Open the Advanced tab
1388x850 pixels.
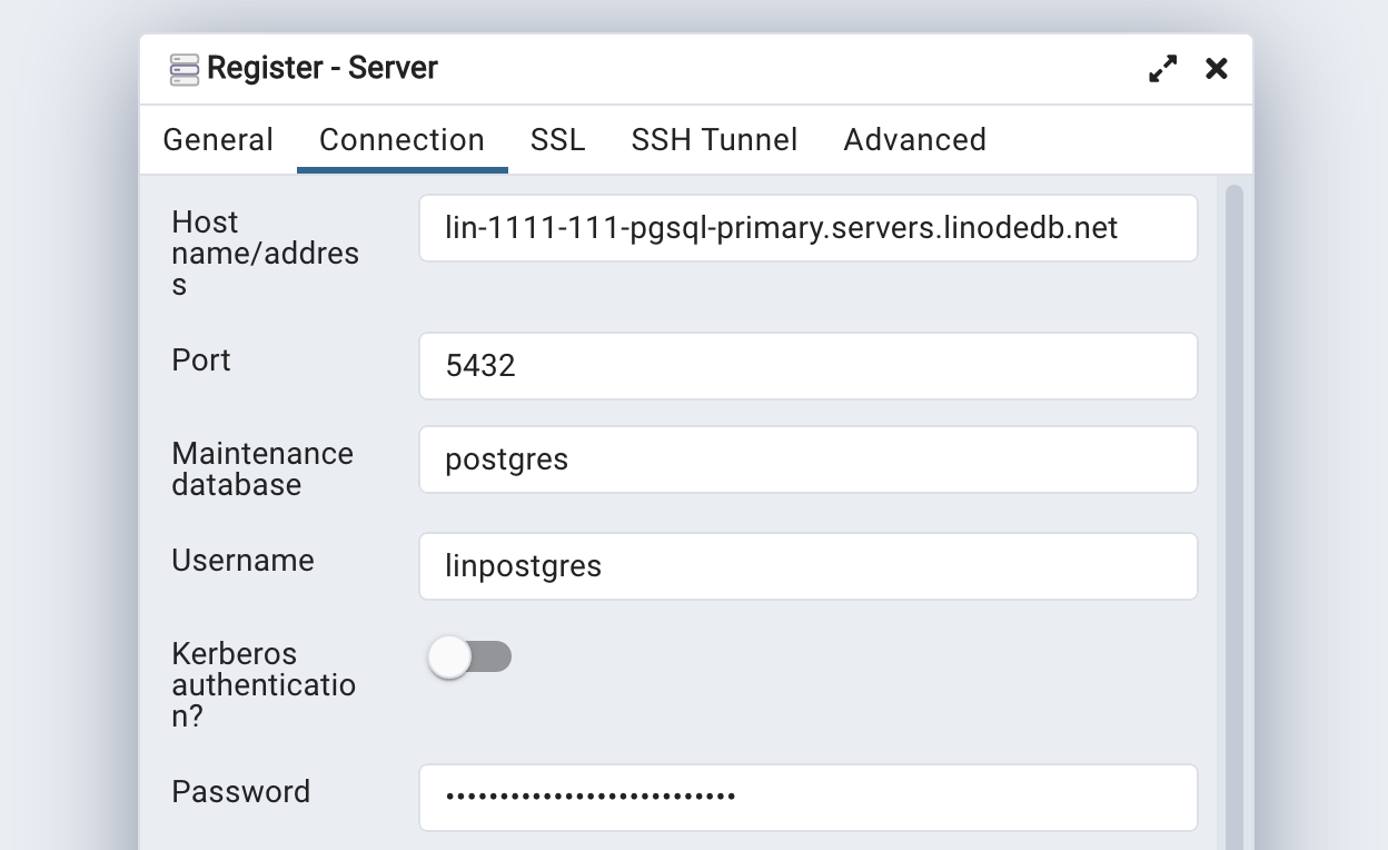click(913, 140)
